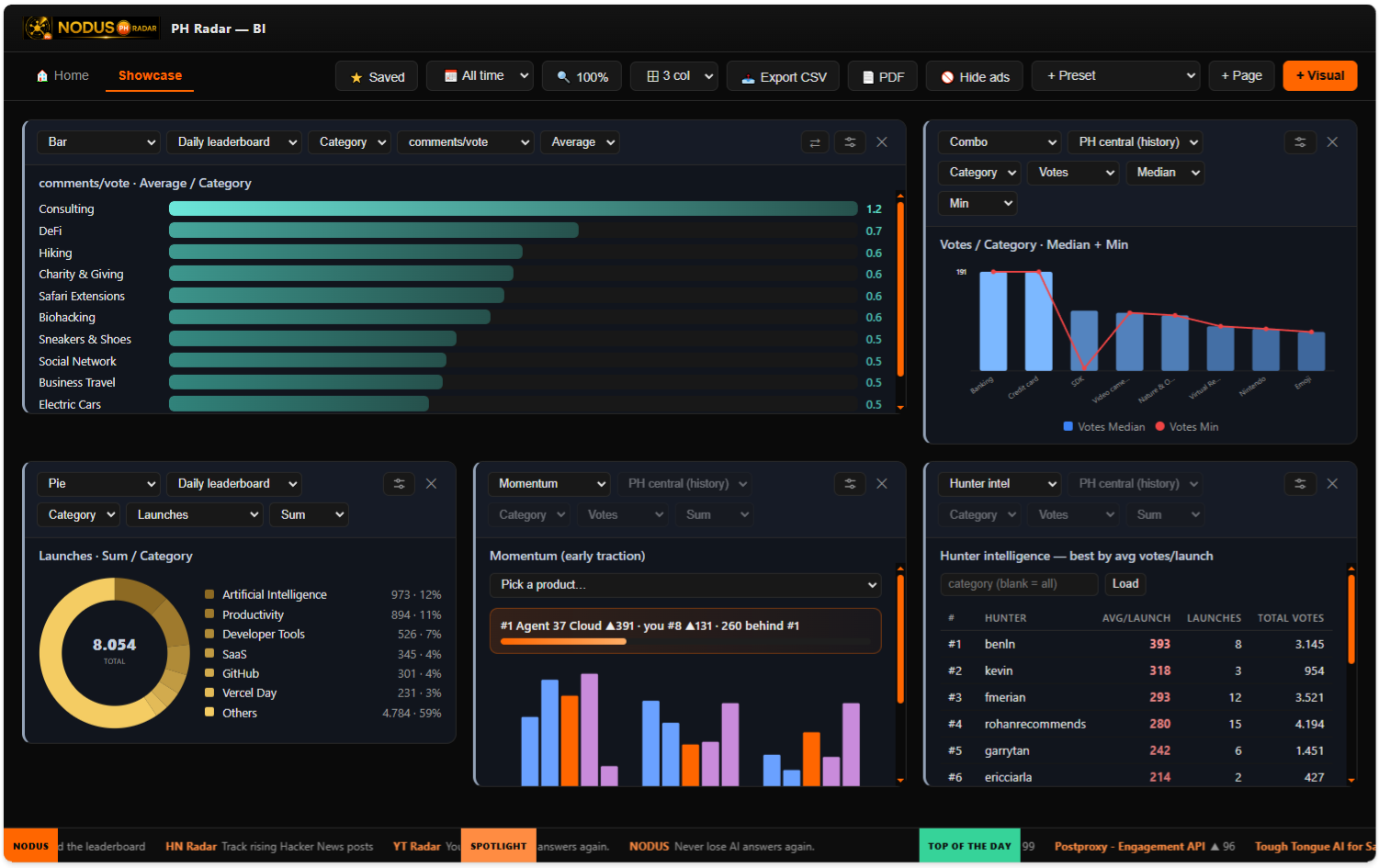
Task: Go to the Home tab
Action: [62, 76]
